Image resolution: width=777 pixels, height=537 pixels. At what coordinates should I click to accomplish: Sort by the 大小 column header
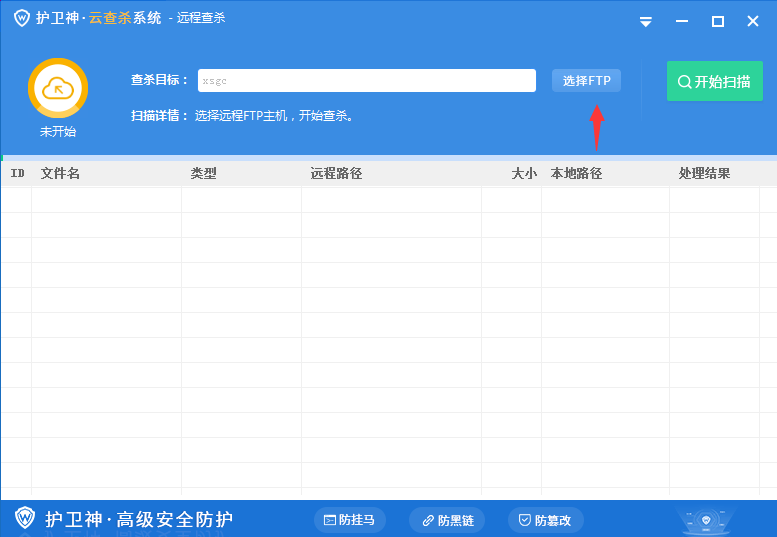point(524,173)
